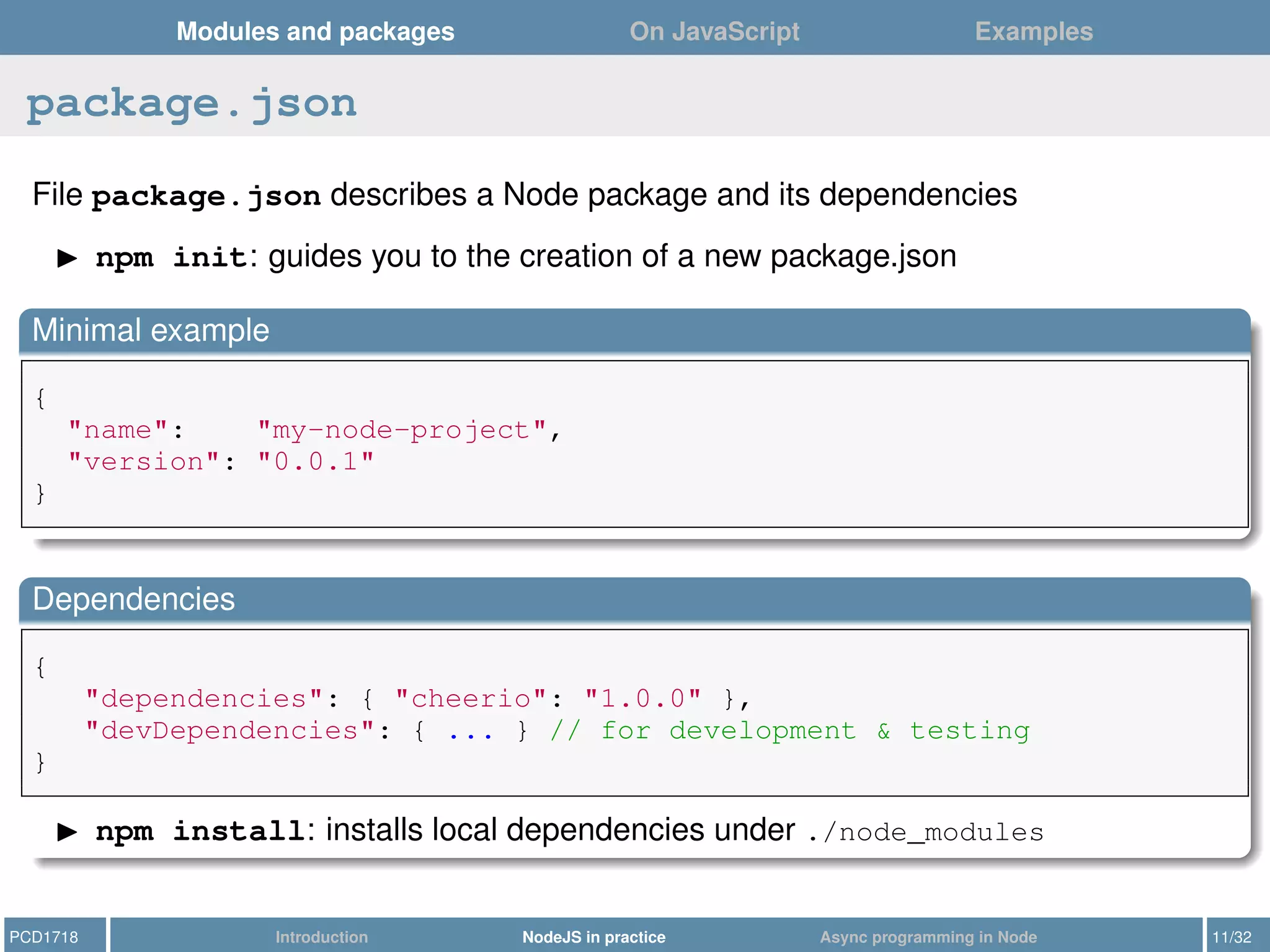
Task: Click the sentence describing a Node package
Action: point(525,195)
